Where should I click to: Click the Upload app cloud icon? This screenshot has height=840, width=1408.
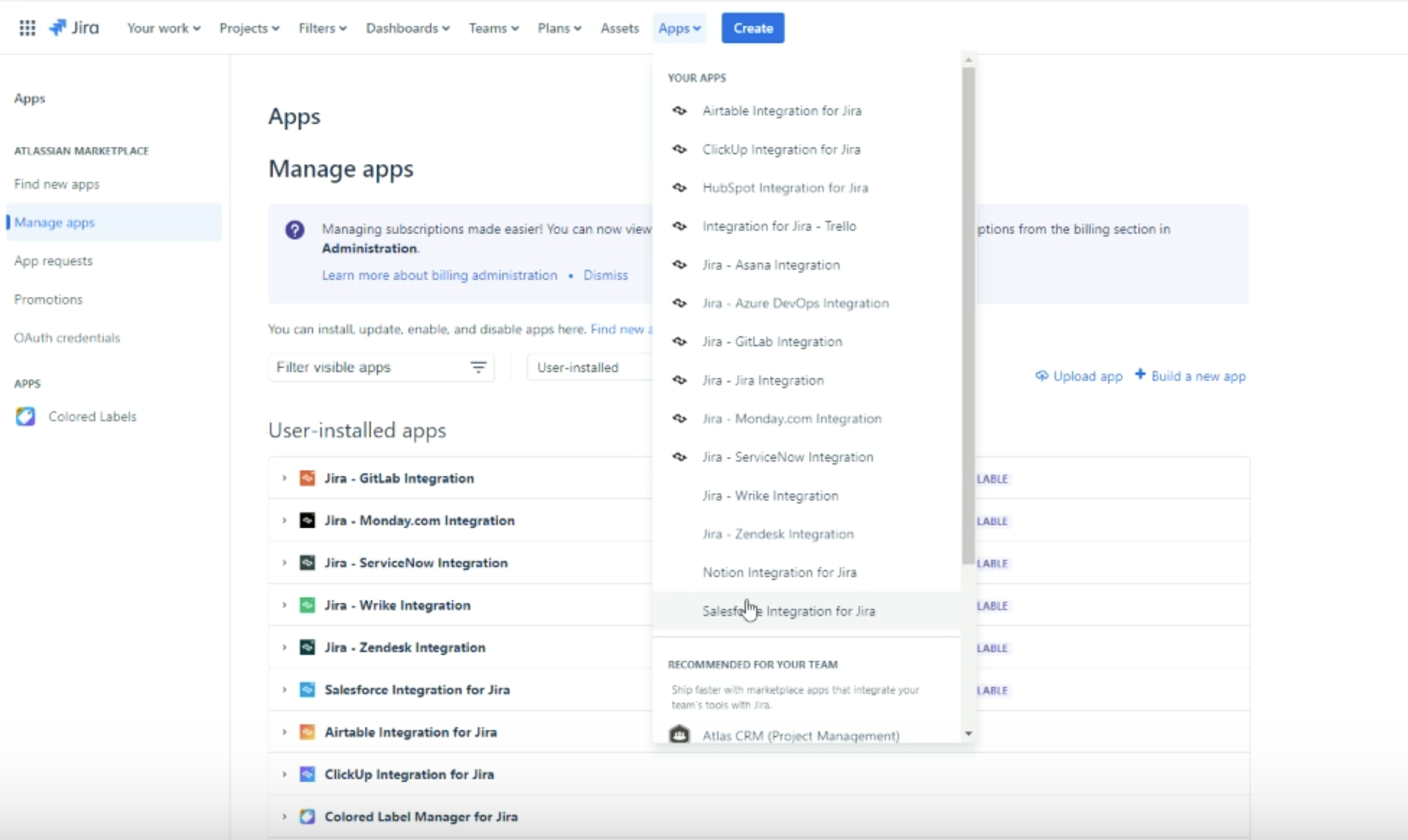[1042, 376]
